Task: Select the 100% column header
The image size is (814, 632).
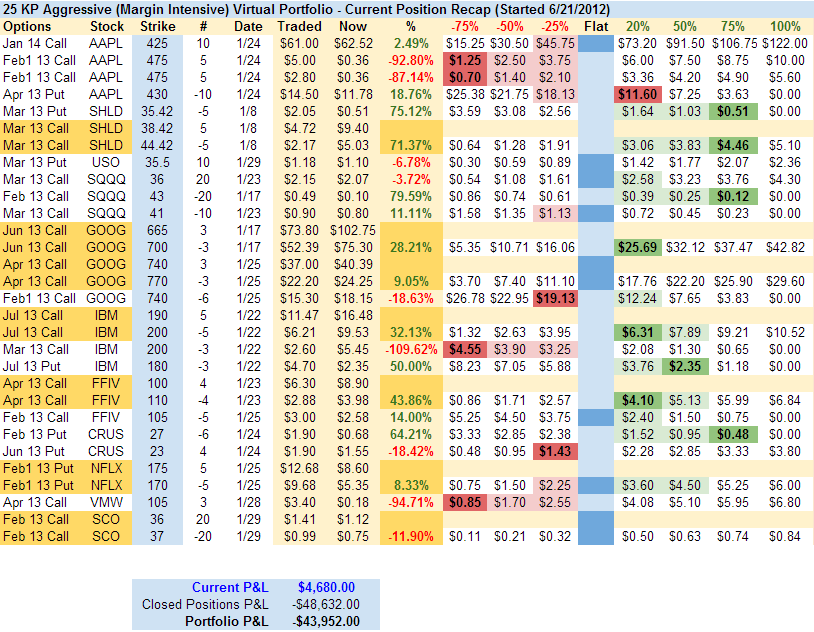Action: point(785,24)
